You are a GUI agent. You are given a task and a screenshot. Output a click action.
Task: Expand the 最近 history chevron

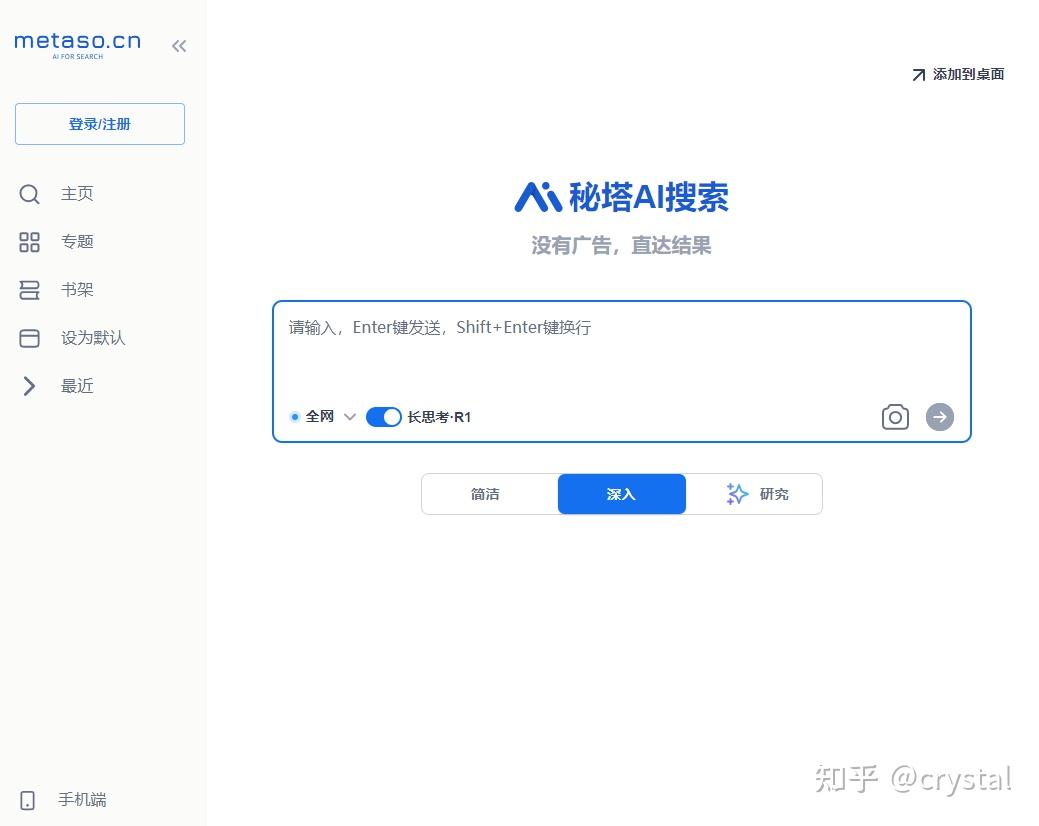point(29,386)
